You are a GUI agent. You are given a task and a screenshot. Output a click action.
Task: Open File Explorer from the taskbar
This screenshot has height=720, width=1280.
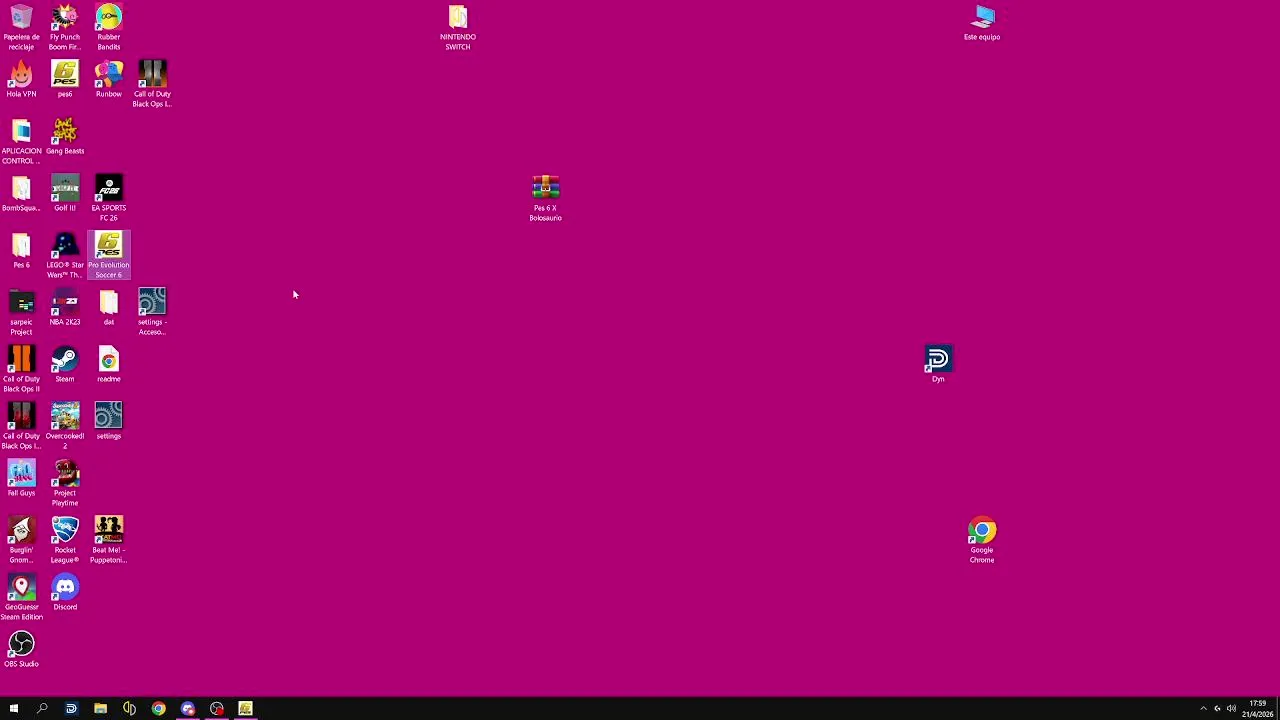[x=100, y=708]
